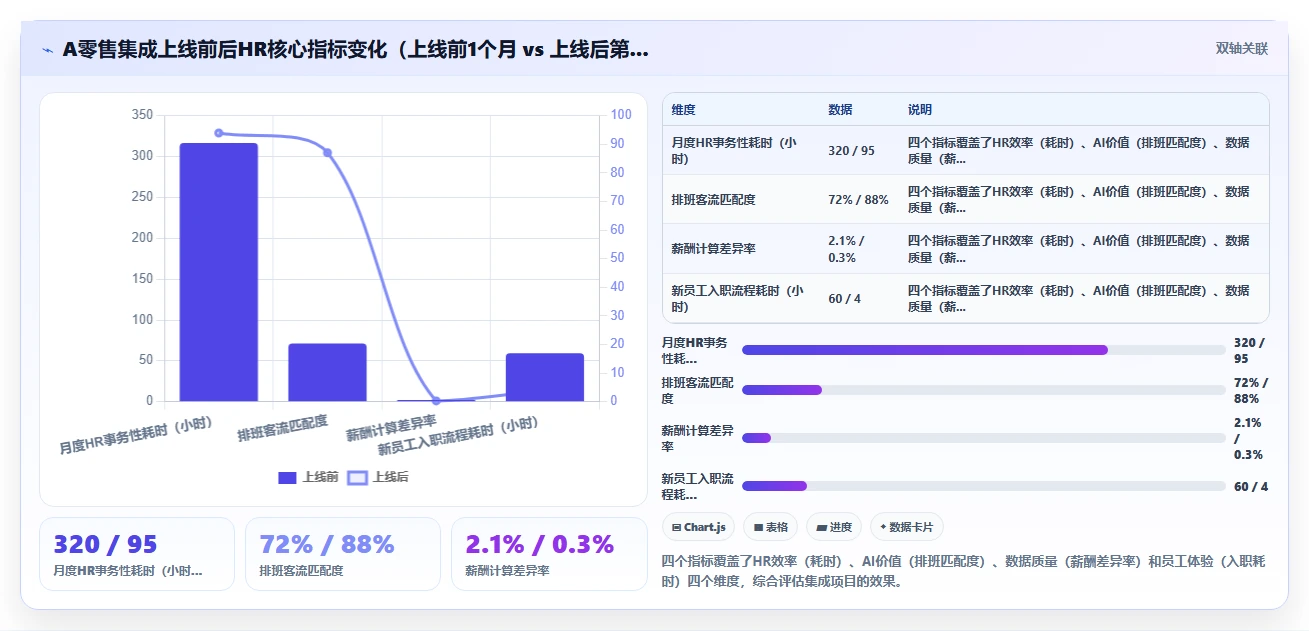Click the 新员工入职流程 progress bar
This screenshot has height=631, width=1309.
983,486
